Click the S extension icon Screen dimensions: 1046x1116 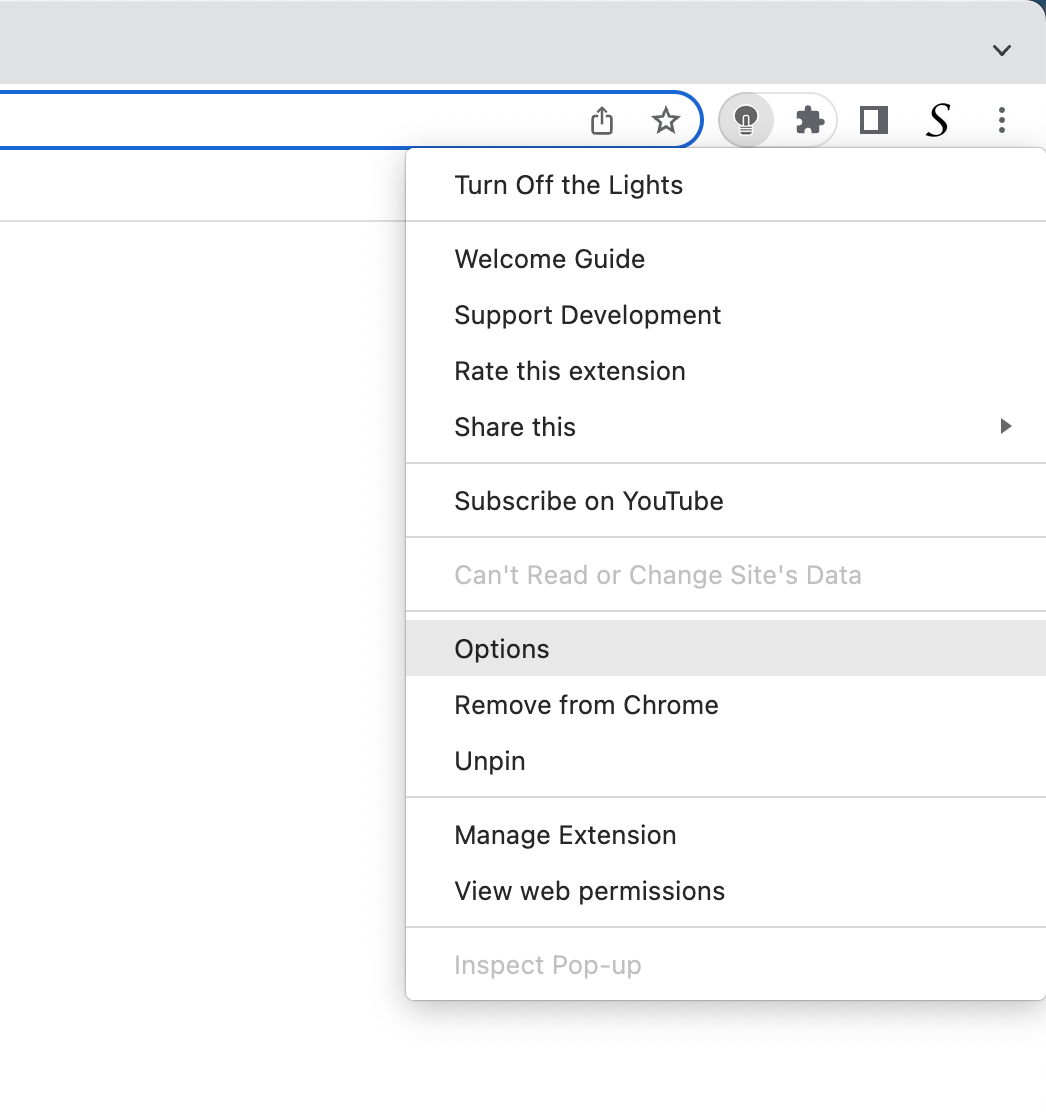tap(937, 119)
